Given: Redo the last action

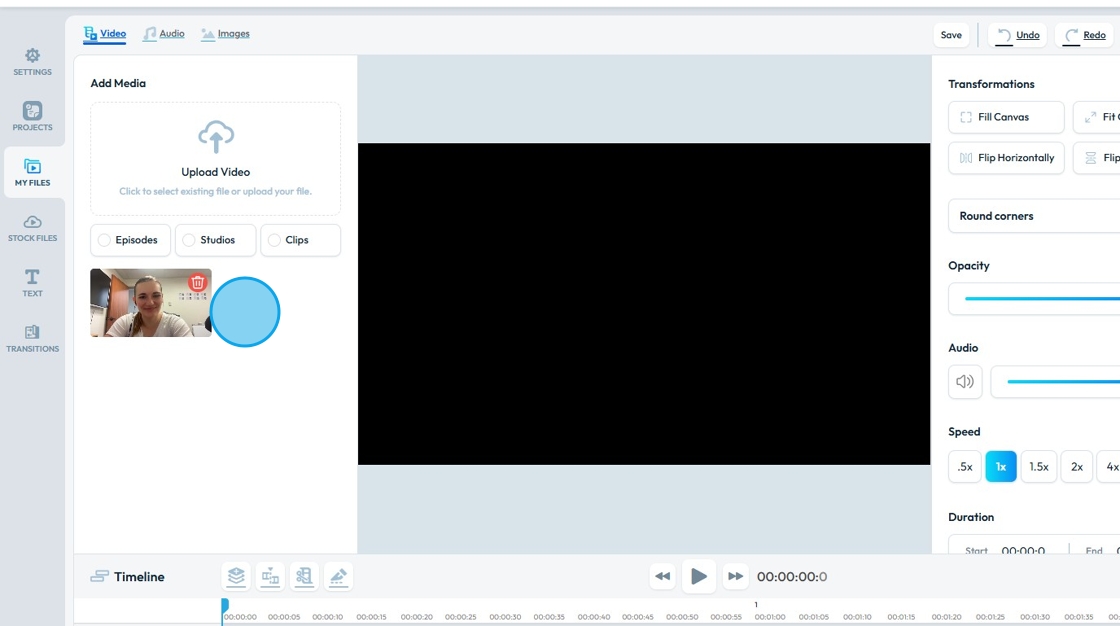Looking at the screenshot, I should click(1084, 35).
